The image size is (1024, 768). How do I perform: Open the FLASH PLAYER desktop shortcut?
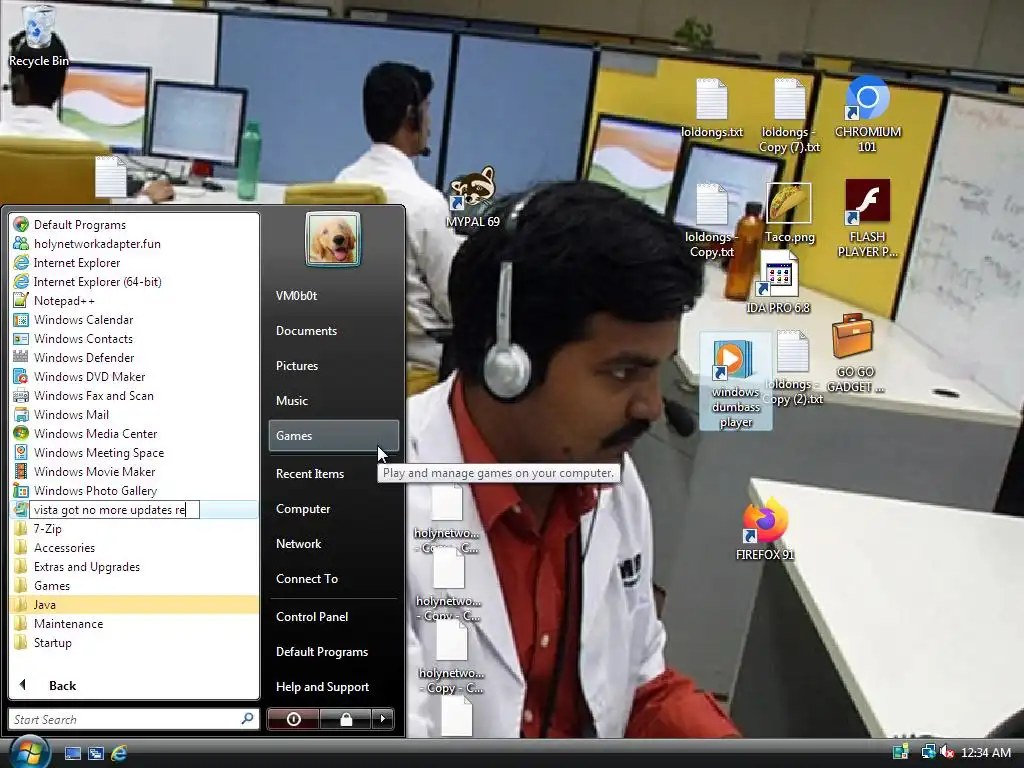[867, 218]
